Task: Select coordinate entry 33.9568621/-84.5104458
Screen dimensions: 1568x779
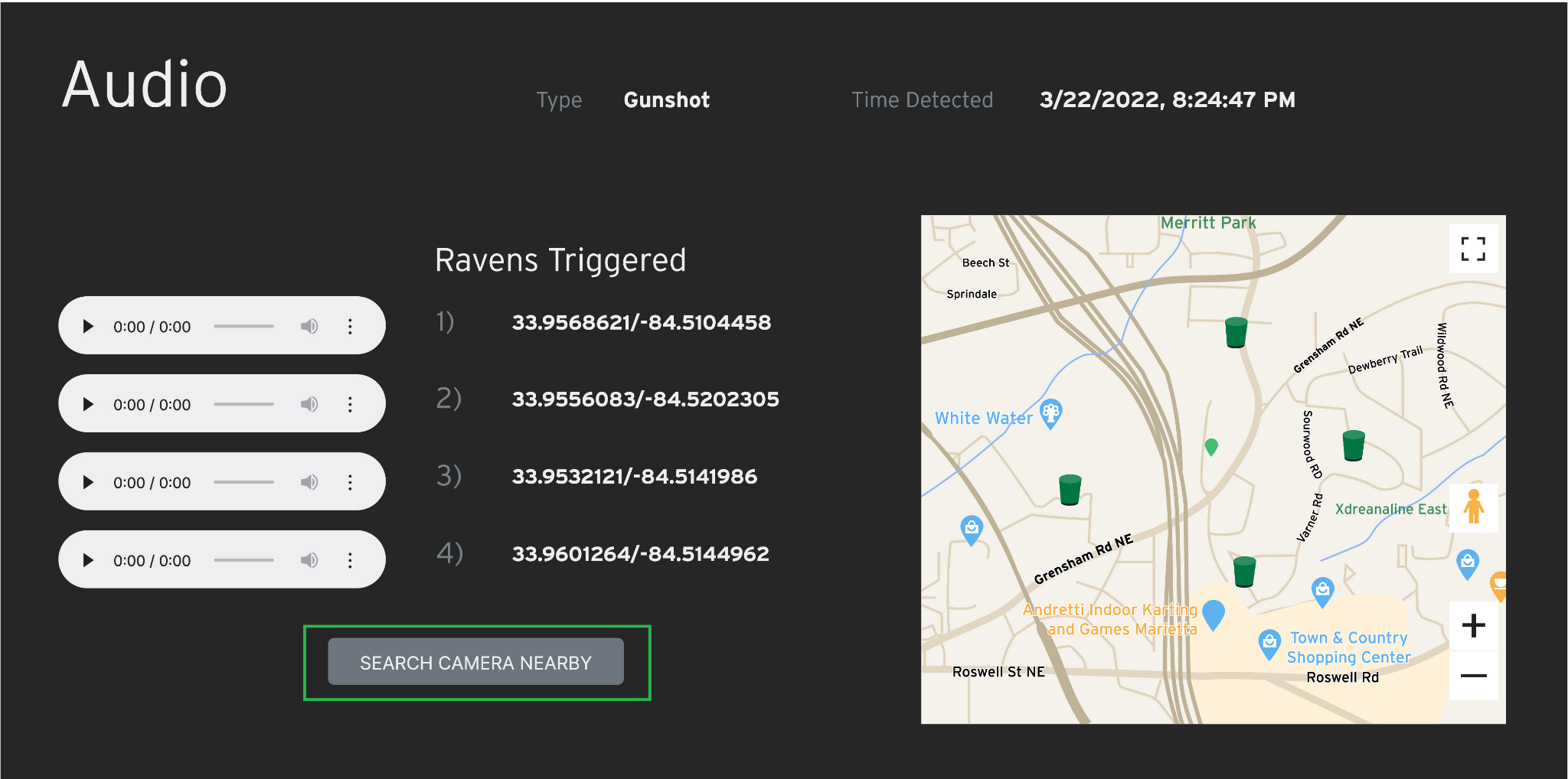Action: pos(642,322)
